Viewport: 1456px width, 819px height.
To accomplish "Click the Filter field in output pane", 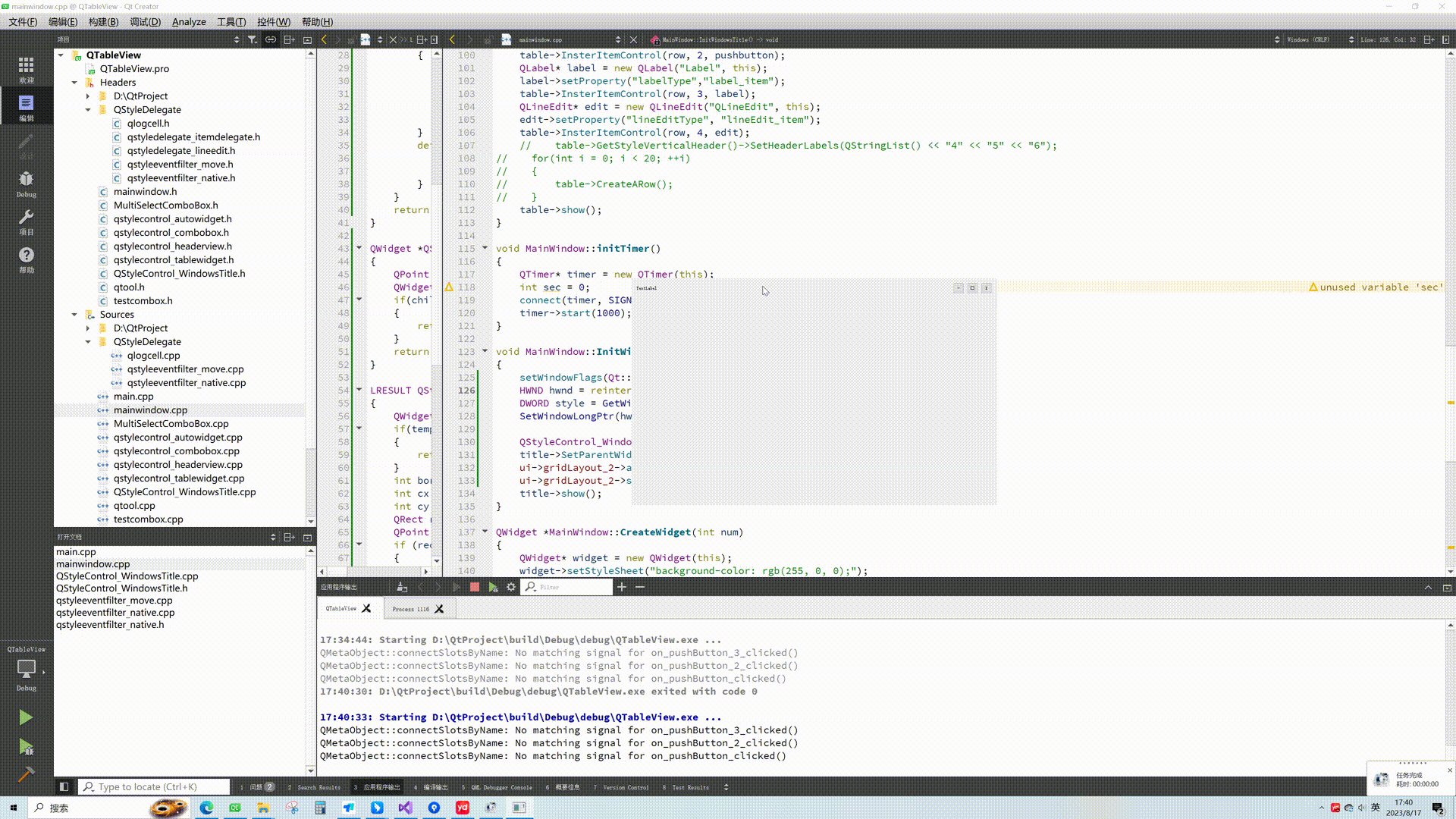I will click(x=573, y=587).
